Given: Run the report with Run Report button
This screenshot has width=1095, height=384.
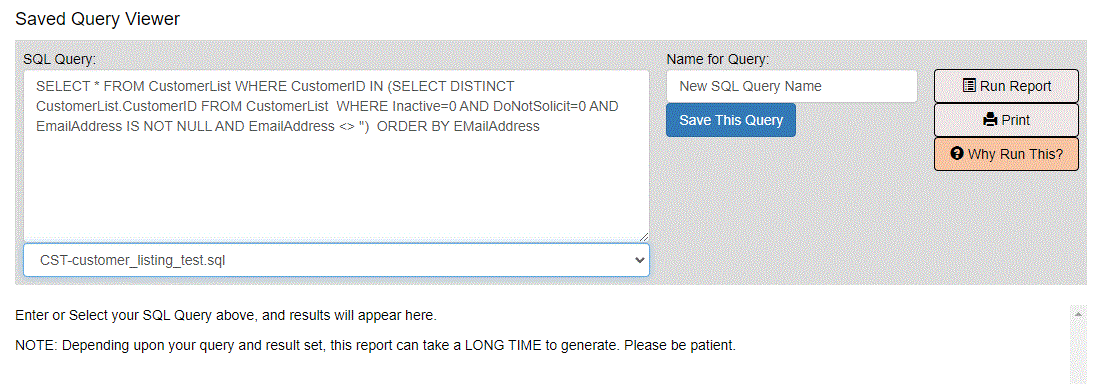Looking at the screenshot, I should 1006,86.
